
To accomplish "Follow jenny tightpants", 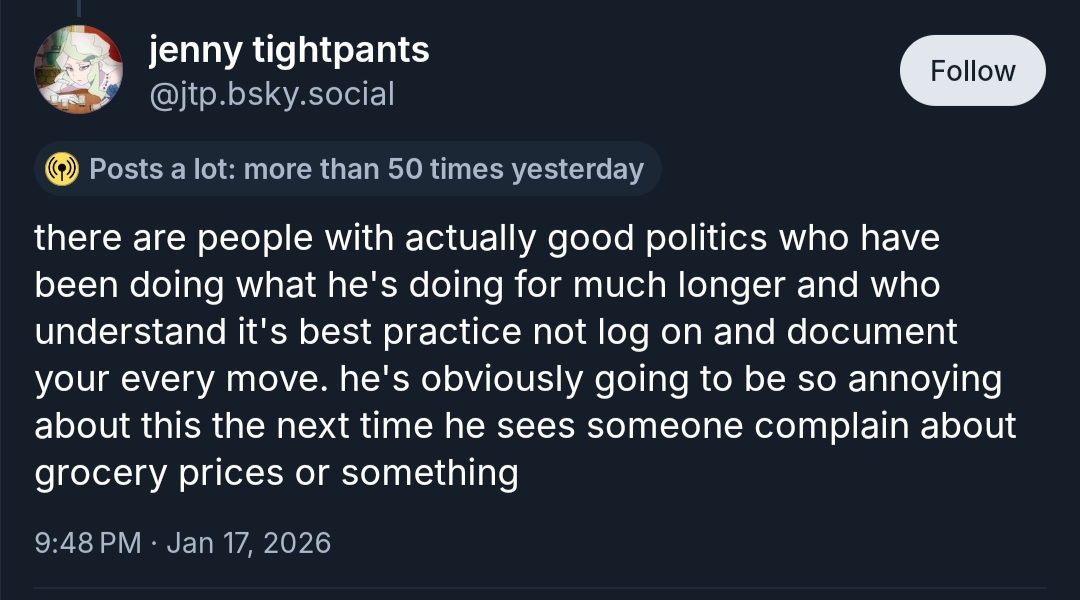I will pyautogui.click(x=972, y=71).
